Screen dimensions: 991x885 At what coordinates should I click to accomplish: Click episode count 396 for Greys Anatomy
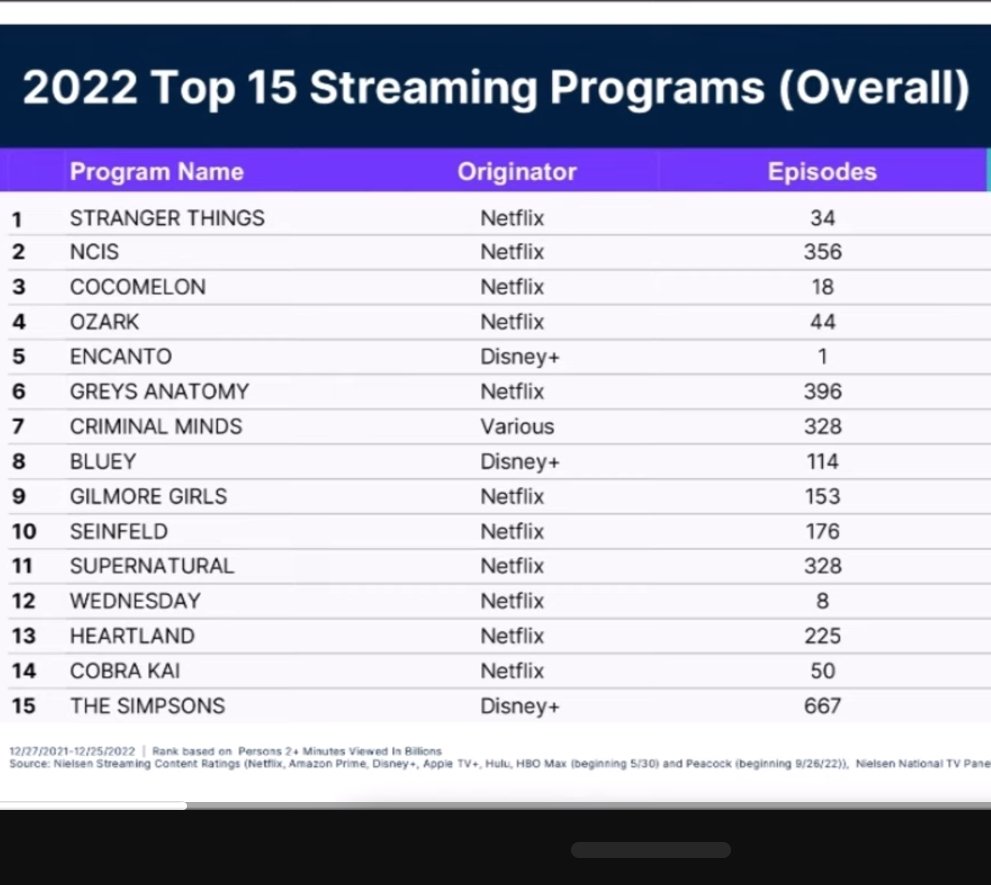(822, 391)
